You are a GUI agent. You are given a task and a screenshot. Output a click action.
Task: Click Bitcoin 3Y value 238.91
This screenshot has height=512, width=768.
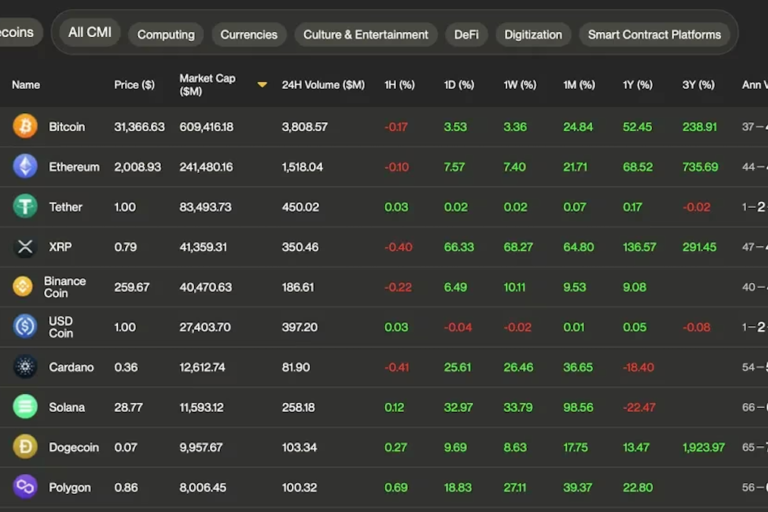click(x=699, y=127)
